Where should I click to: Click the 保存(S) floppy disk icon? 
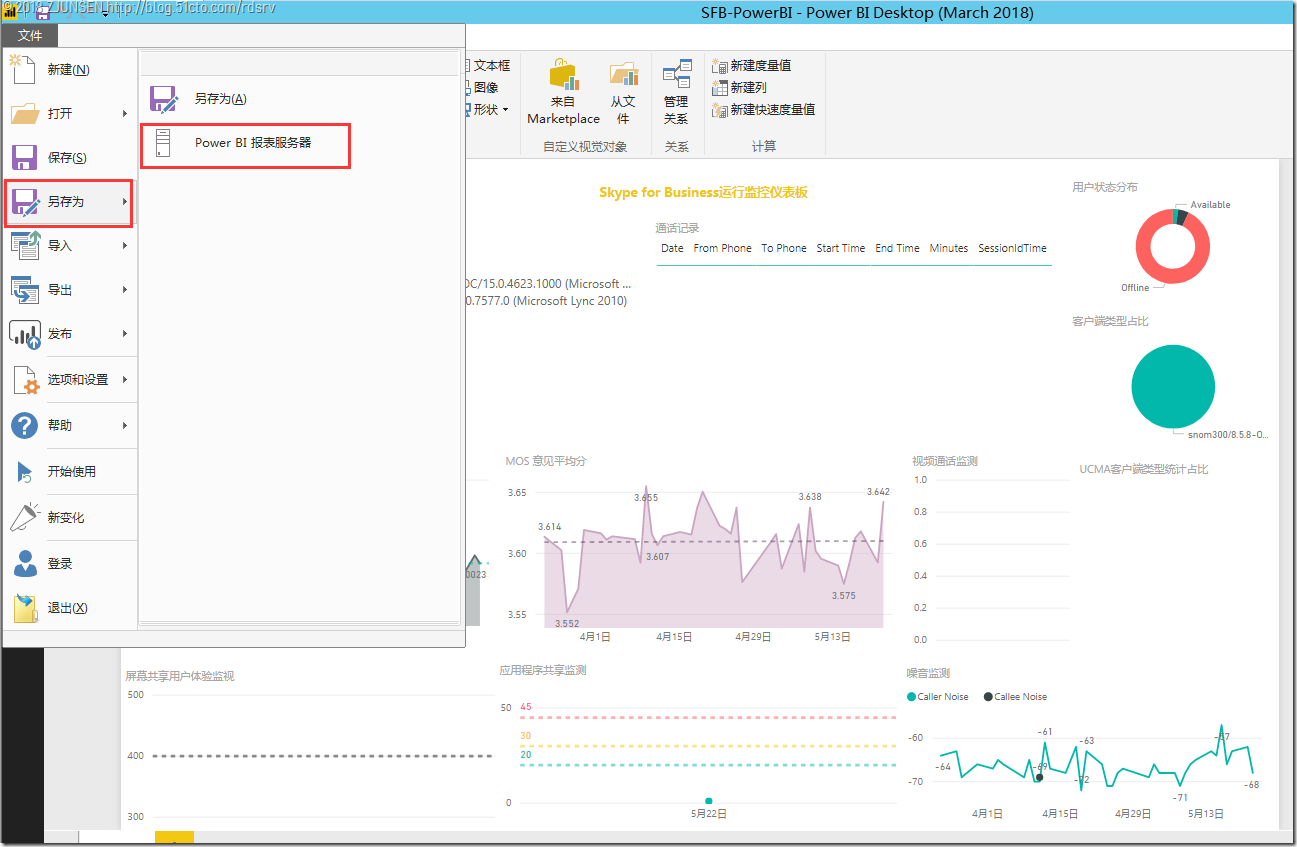[x=24, y=158]
